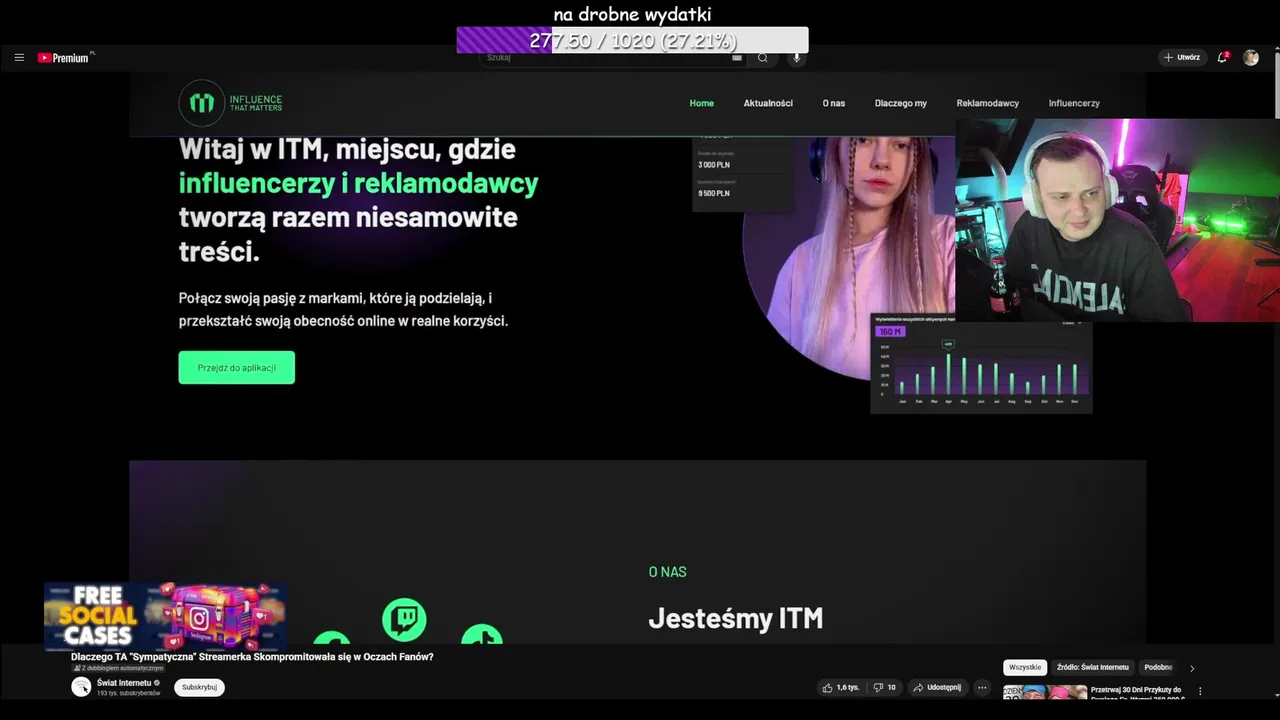Screen dimensions: 1280x720
Task: Open the Dlaczego my nav item
Action: 901,103
